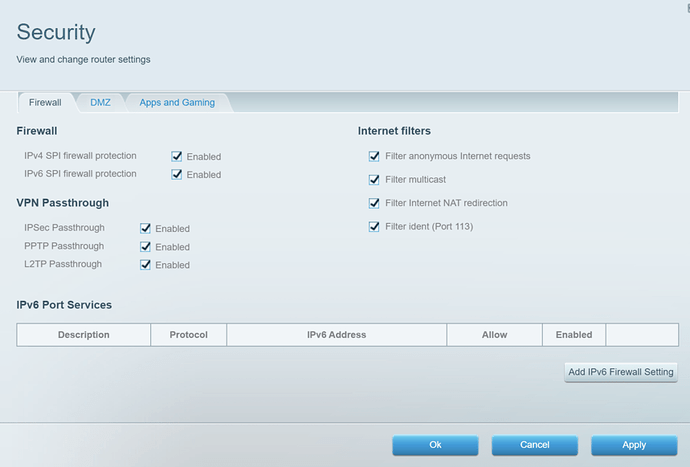
Task: Toggle Filter Internet NAT redirection checkbox
Action: click(374, 203)
